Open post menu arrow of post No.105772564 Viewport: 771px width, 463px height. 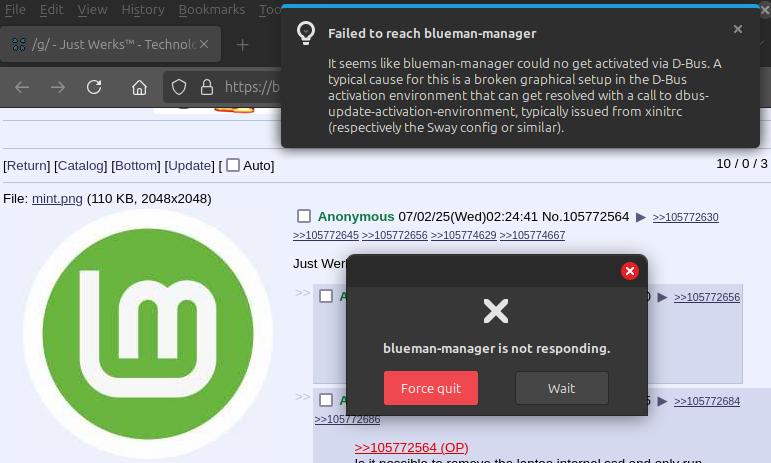640,217
